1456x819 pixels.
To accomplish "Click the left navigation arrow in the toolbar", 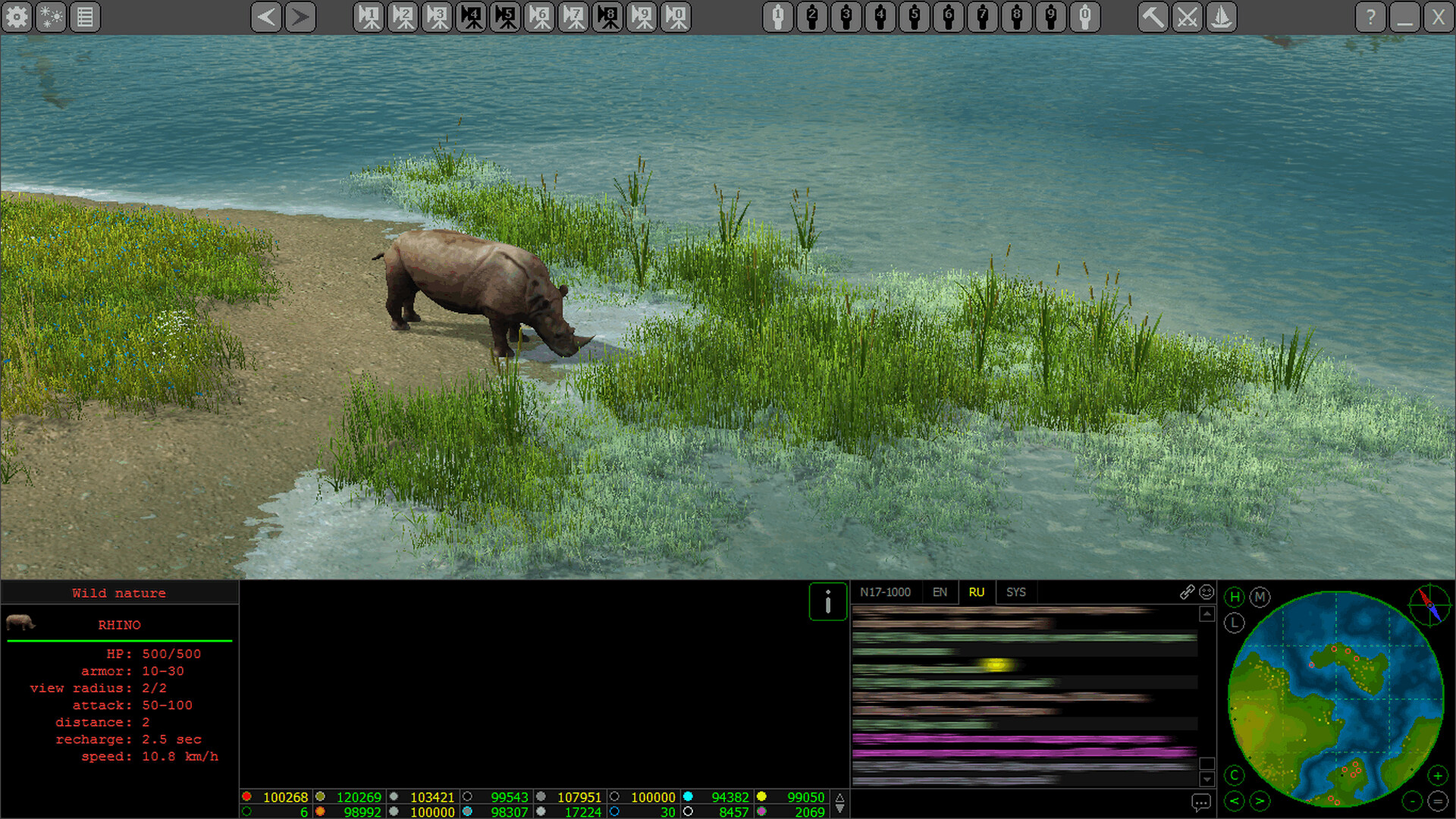I will [x=265, y=17].
